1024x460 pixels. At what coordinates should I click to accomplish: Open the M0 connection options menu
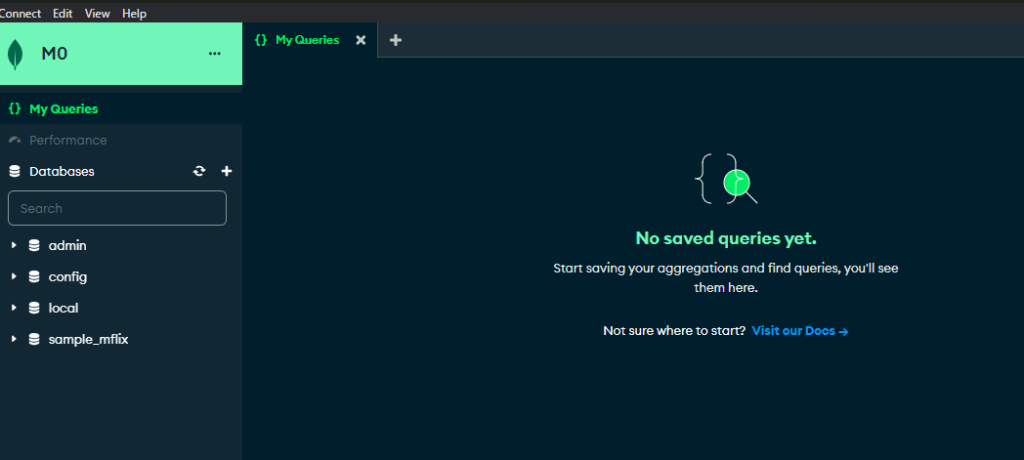click(214, 54)
